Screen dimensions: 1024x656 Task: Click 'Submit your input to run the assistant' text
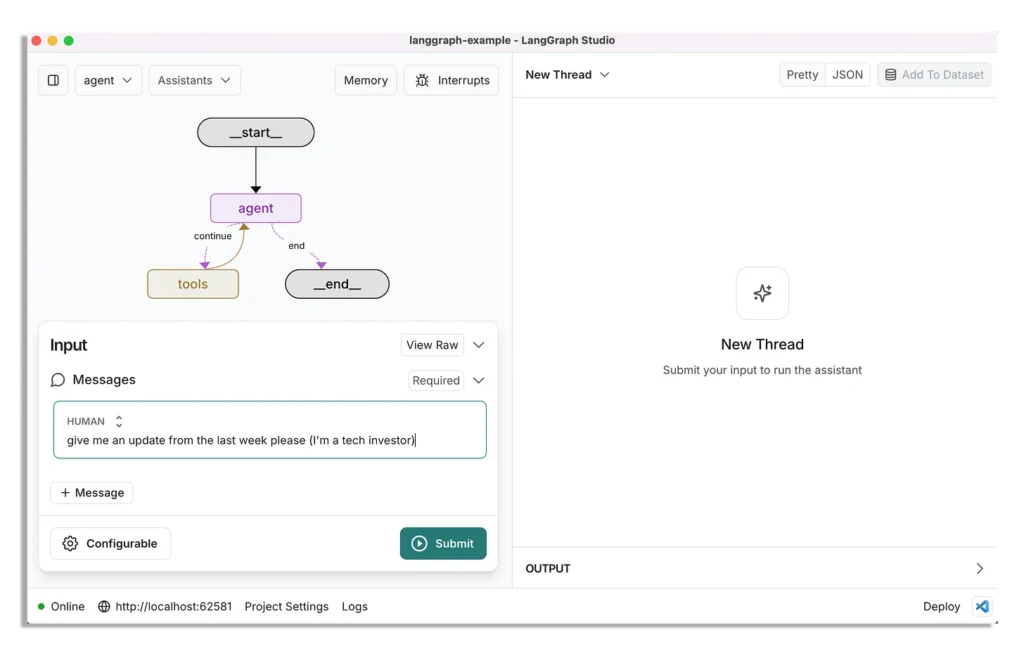pos(762,370)
